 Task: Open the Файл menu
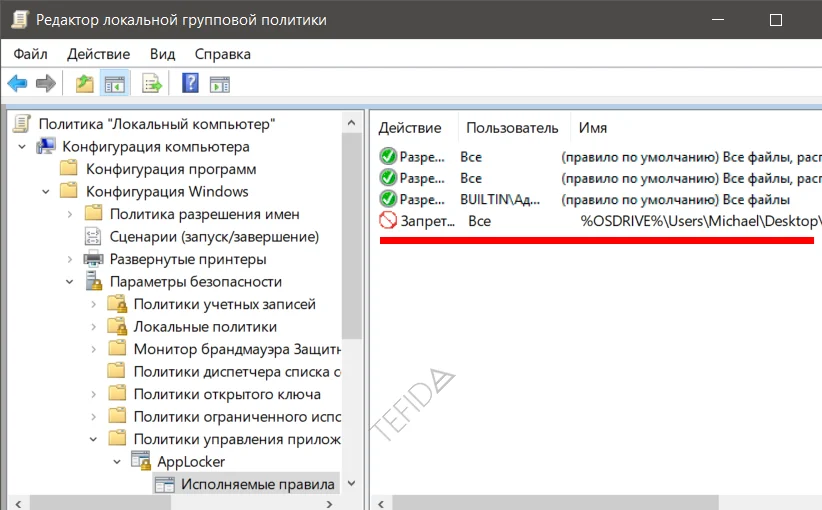(30, 54)
